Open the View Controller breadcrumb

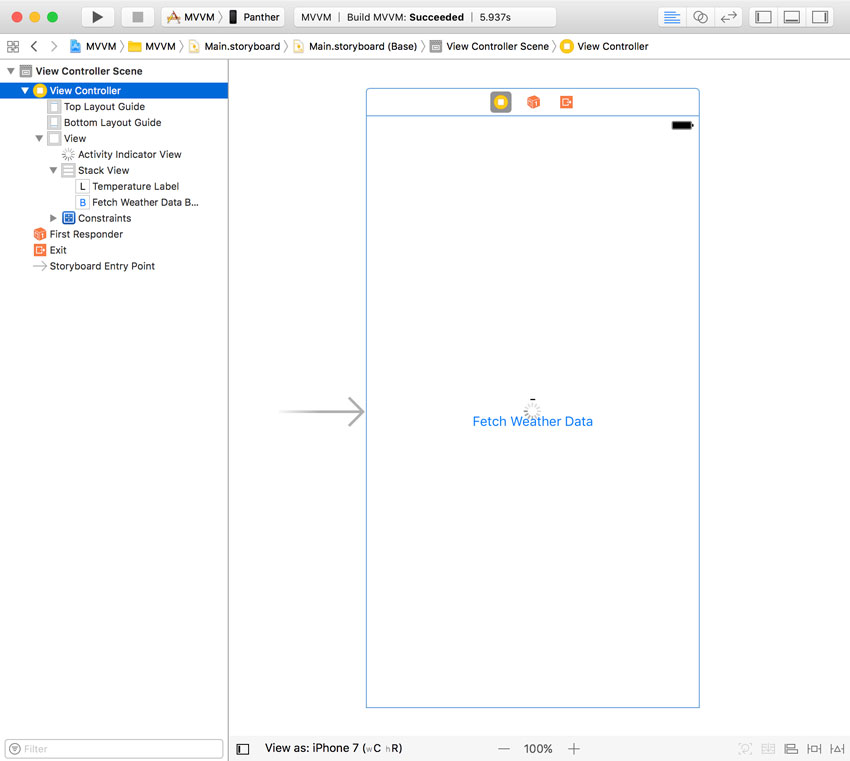click(x=604, y=47)
